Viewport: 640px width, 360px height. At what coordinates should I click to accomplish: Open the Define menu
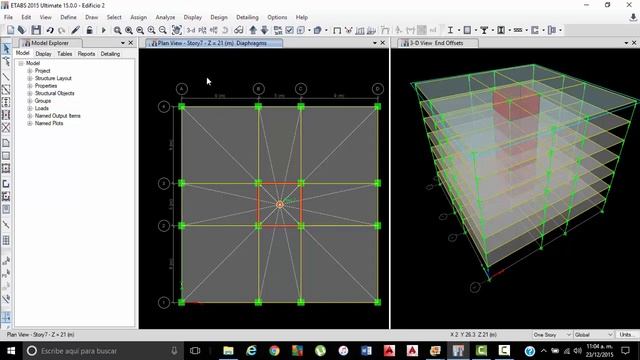point(68,17)
